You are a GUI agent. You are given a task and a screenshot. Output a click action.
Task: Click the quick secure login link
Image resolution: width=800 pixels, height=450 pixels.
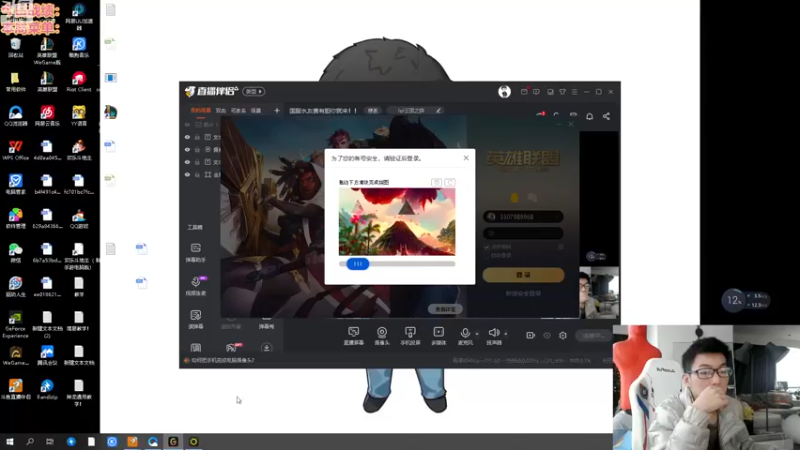pos(523,293)
